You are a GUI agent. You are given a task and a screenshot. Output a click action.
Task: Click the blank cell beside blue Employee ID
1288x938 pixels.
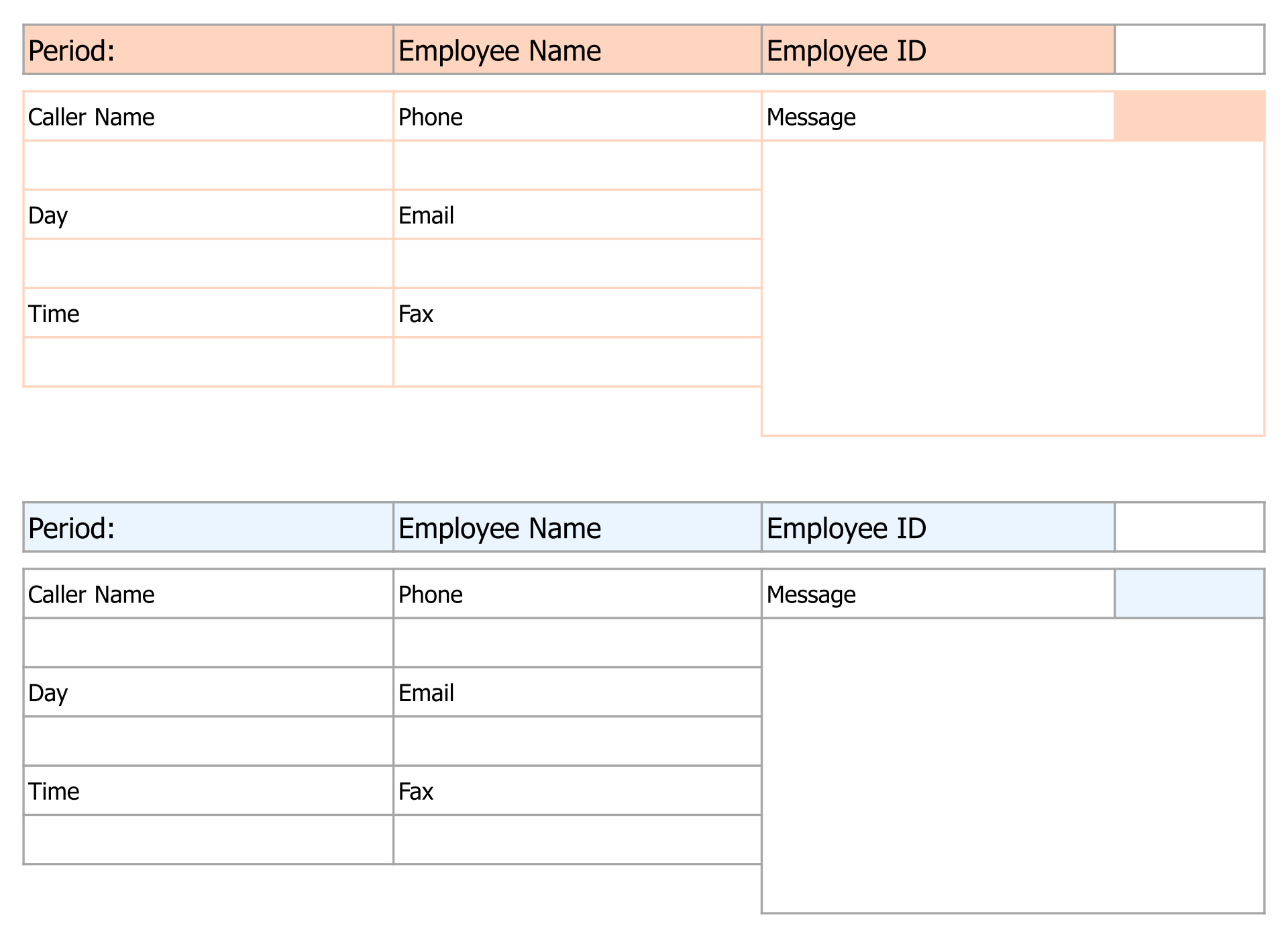[x=1189, y=527]
